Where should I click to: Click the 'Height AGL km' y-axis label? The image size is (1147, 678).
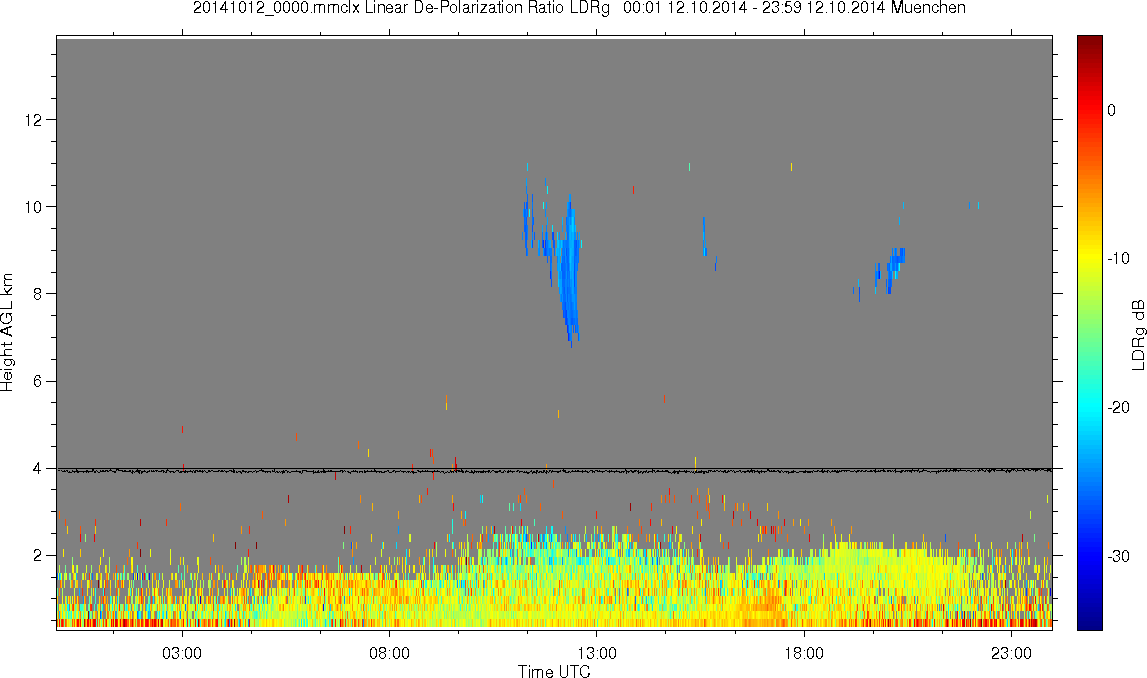click(x=7, y=332)
